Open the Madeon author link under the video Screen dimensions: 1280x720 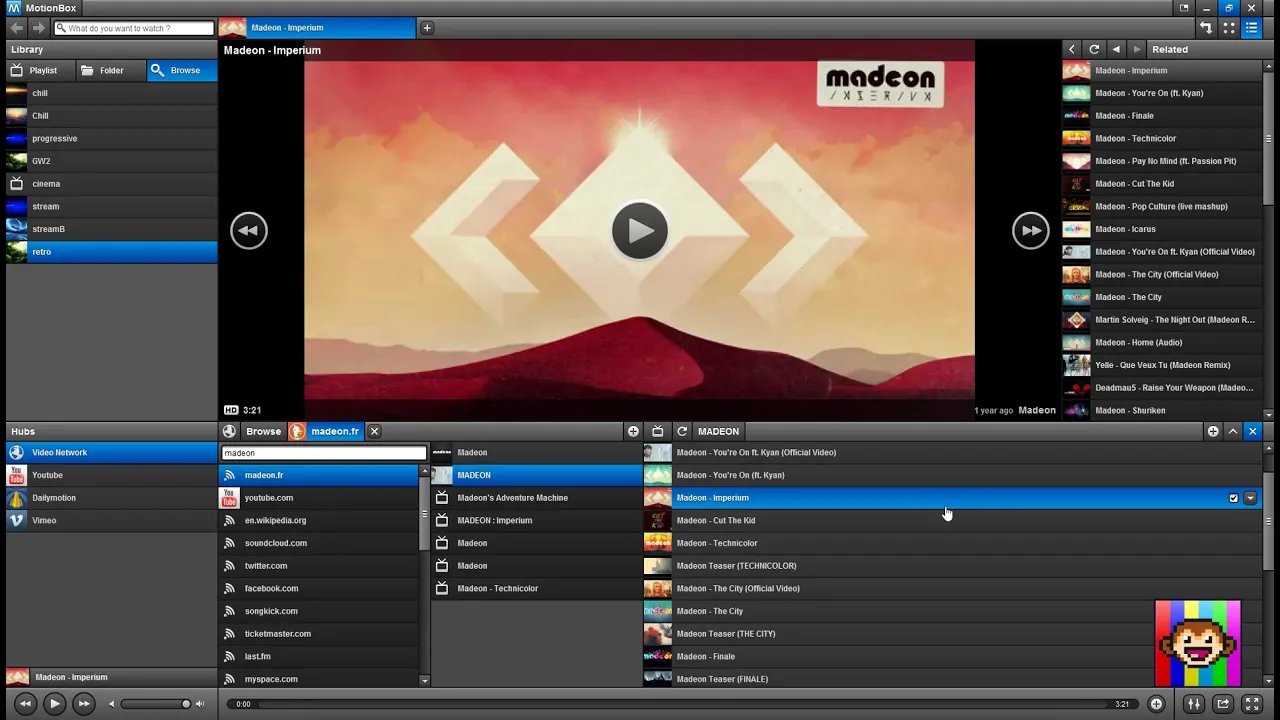click(1037, 410)
